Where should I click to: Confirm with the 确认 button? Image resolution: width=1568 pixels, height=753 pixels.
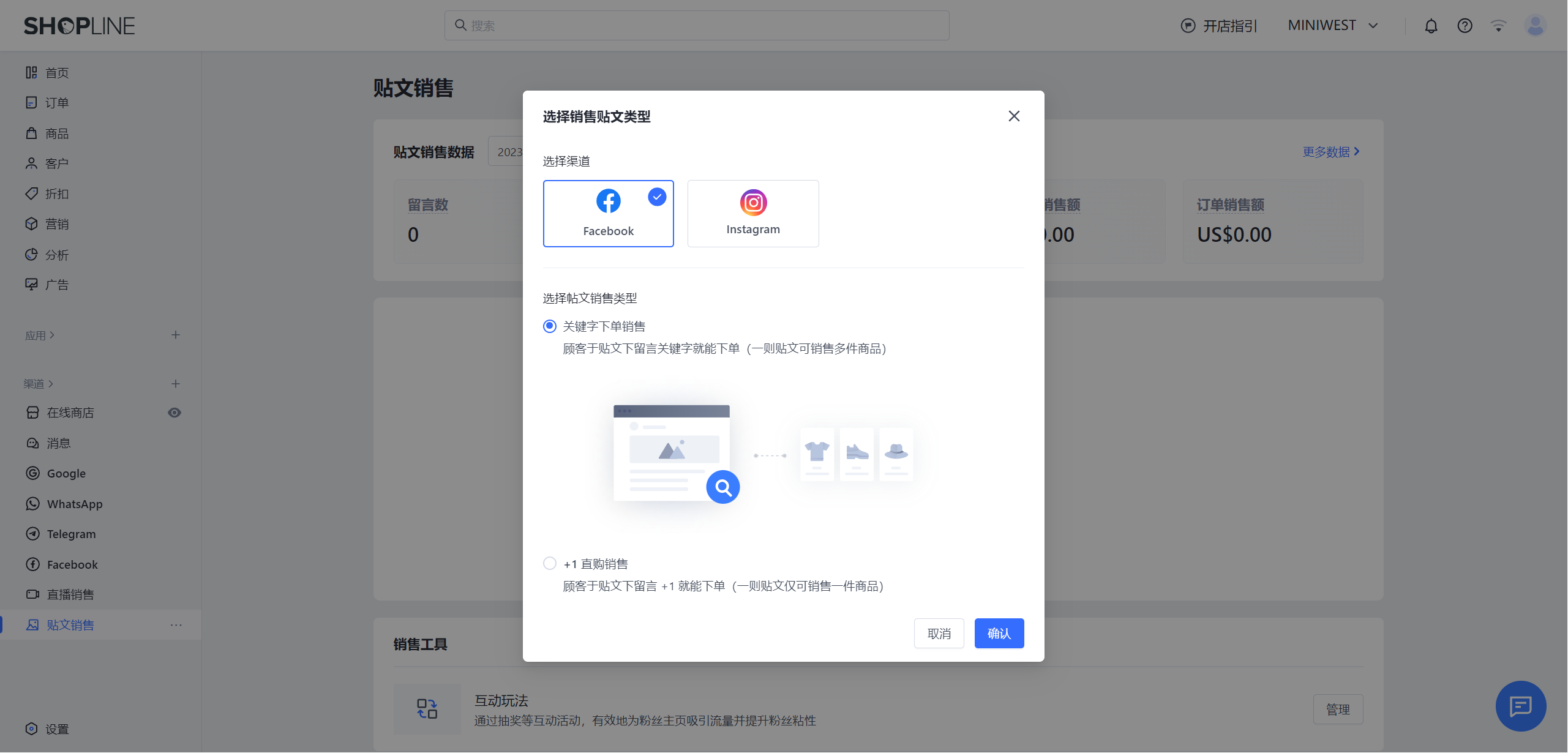click(x=999, y=633)
